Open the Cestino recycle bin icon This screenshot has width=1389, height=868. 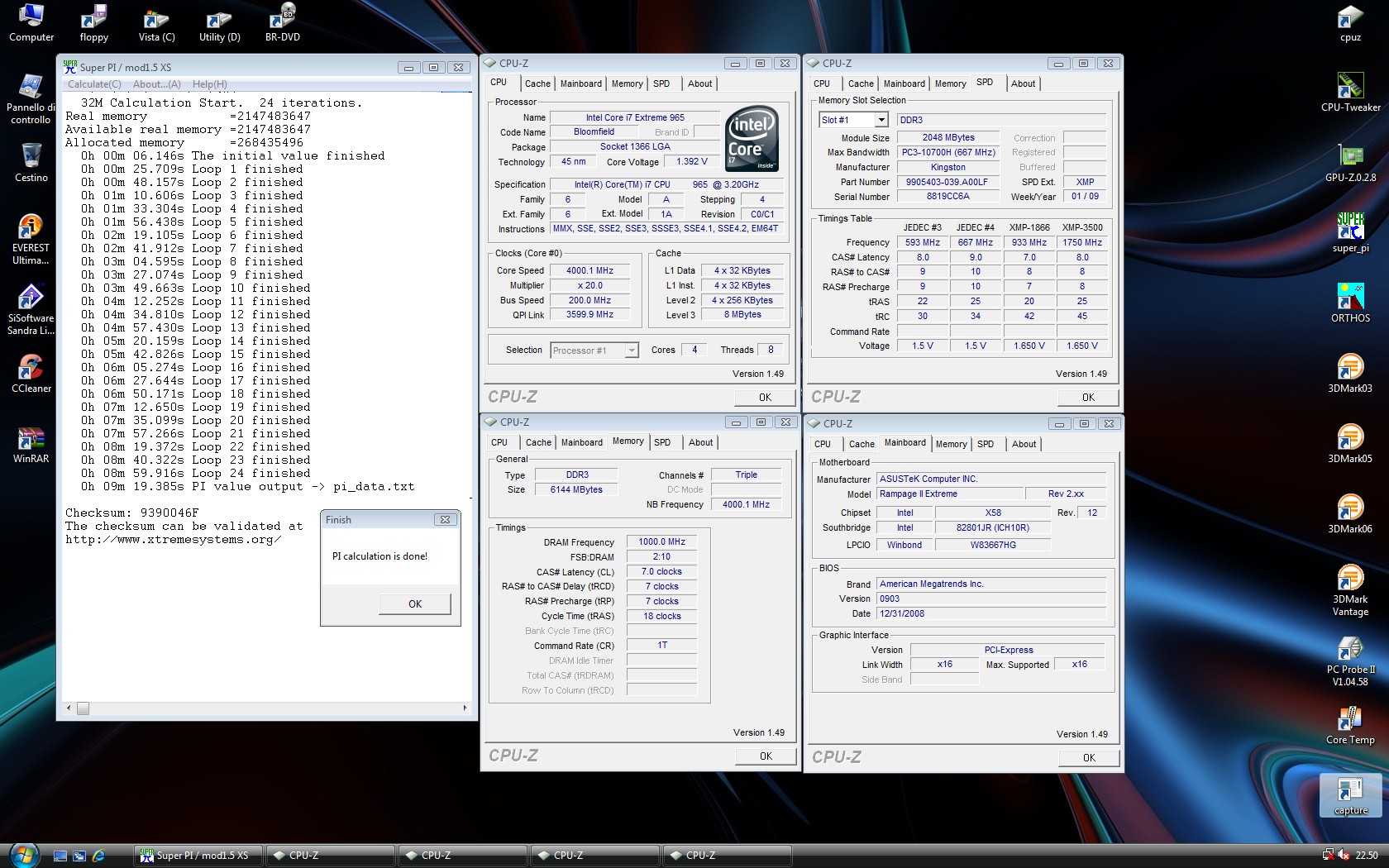point(31,163)
